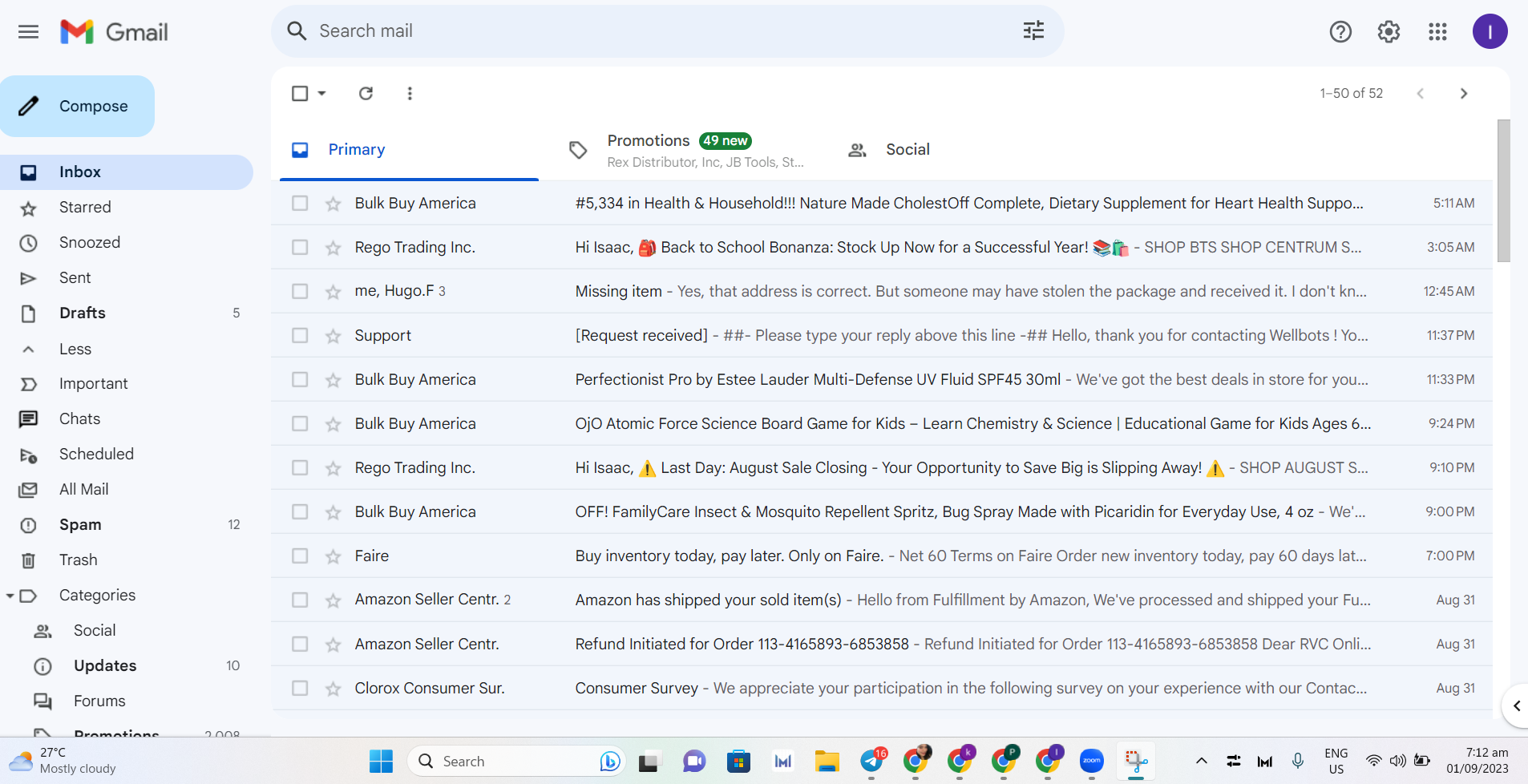The image size is (1528, 784).
Task: Open the Inbox folder
Action: (127, 172)
